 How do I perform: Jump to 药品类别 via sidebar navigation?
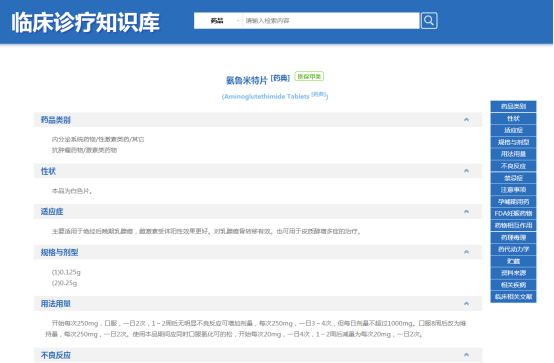coord(513,106)
